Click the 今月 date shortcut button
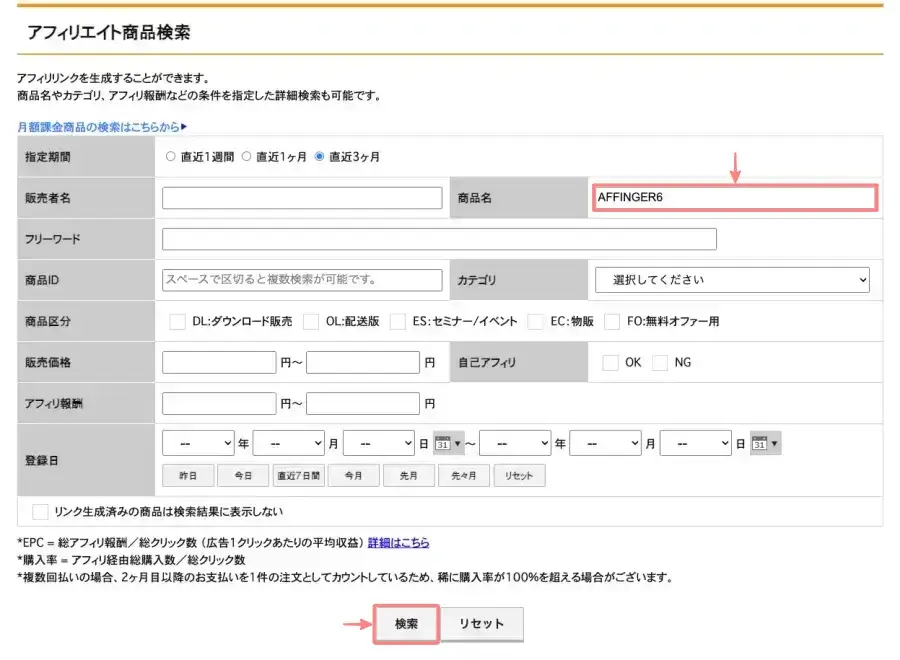The image size is (900, 660). point(353,474)
